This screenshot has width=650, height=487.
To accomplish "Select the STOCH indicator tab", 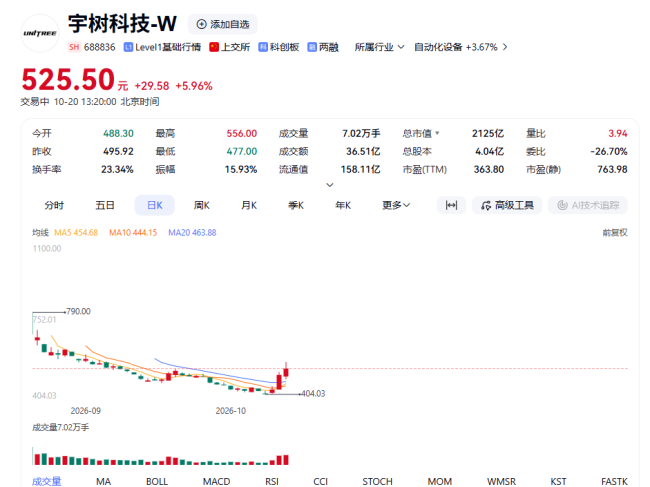I will tap(377, 482).
